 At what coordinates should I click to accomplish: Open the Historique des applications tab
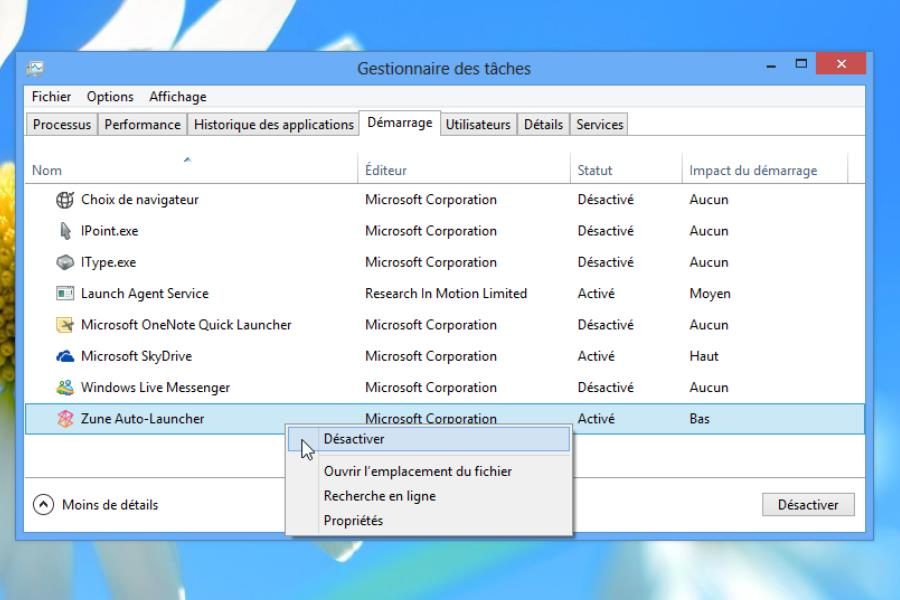pyautogui.click(x=273, y=125)
